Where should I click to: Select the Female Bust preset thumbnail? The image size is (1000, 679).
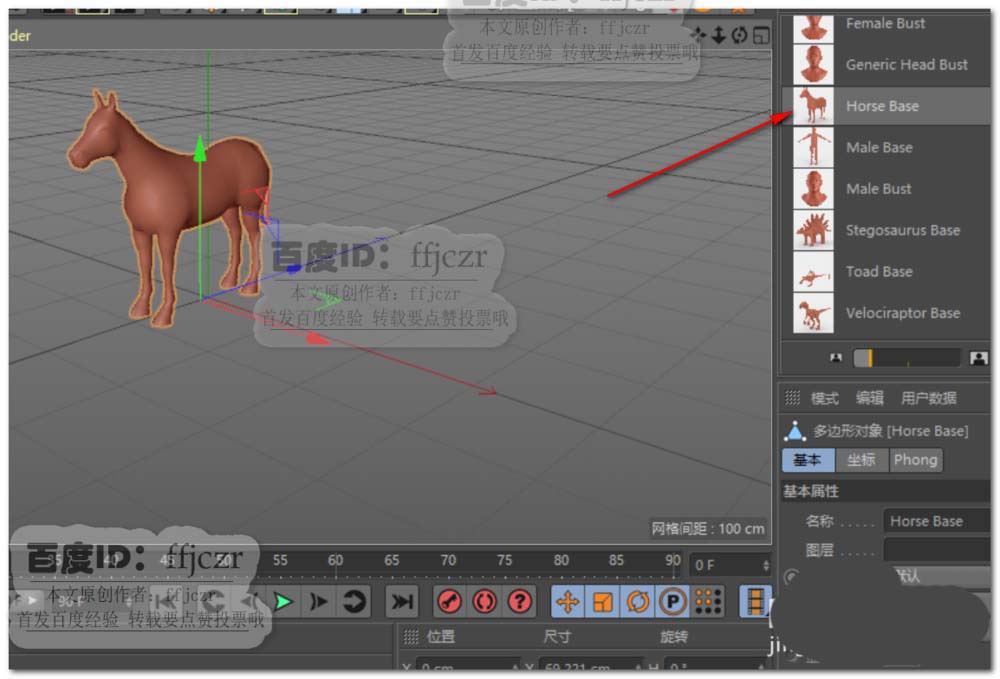[813, 27]
